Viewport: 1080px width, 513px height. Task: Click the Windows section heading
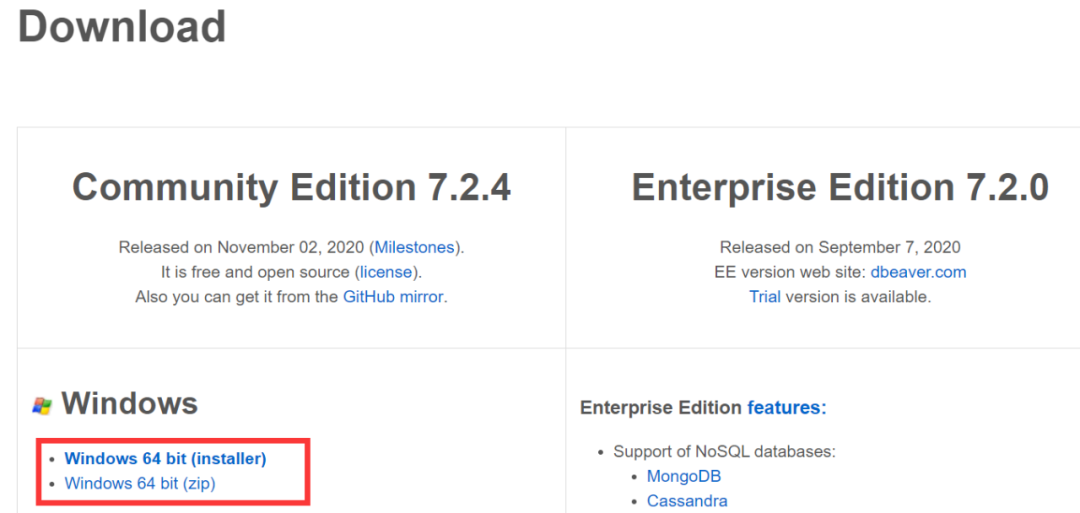pos(130,404)
